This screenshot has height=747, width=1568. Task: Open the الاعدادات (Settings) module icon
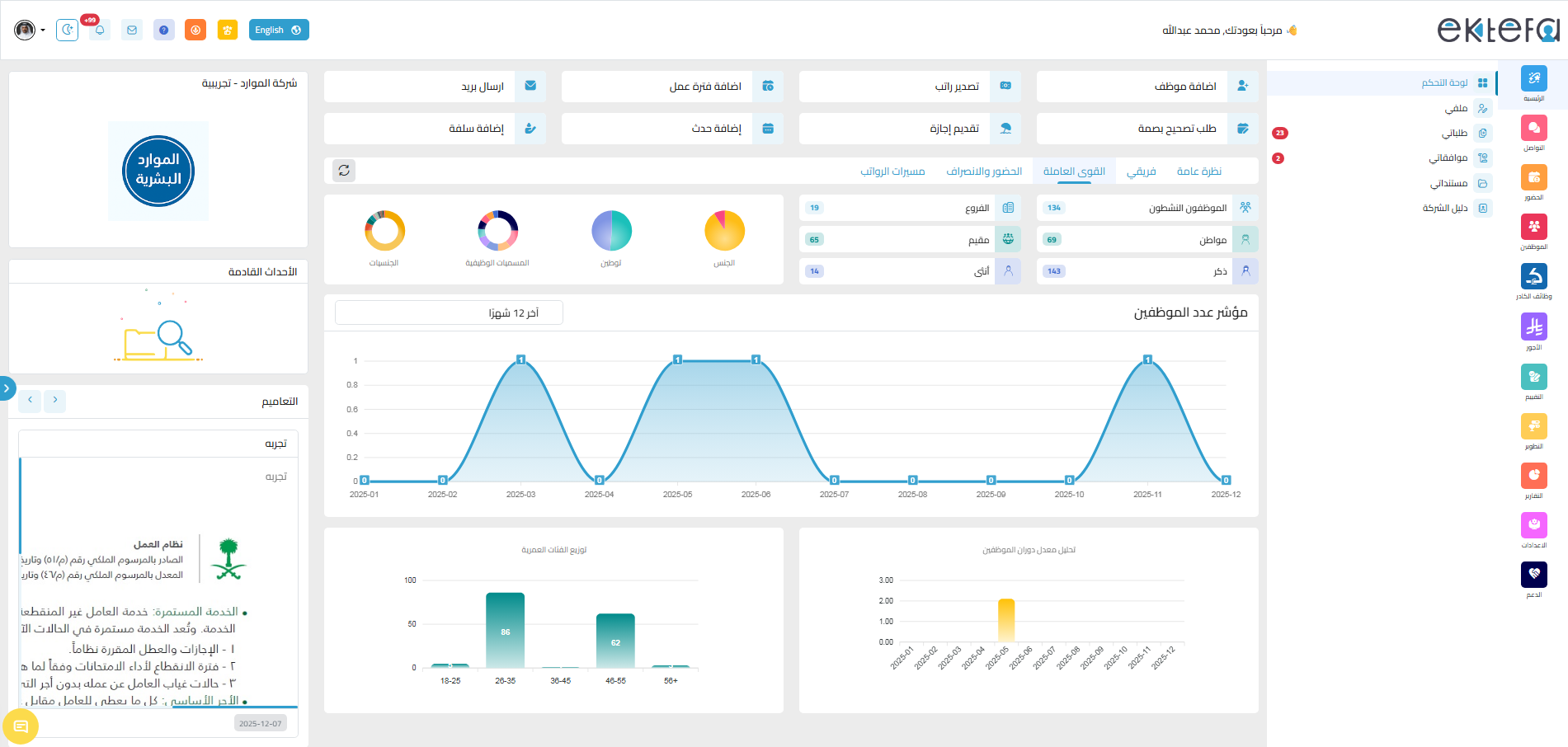1533,525
